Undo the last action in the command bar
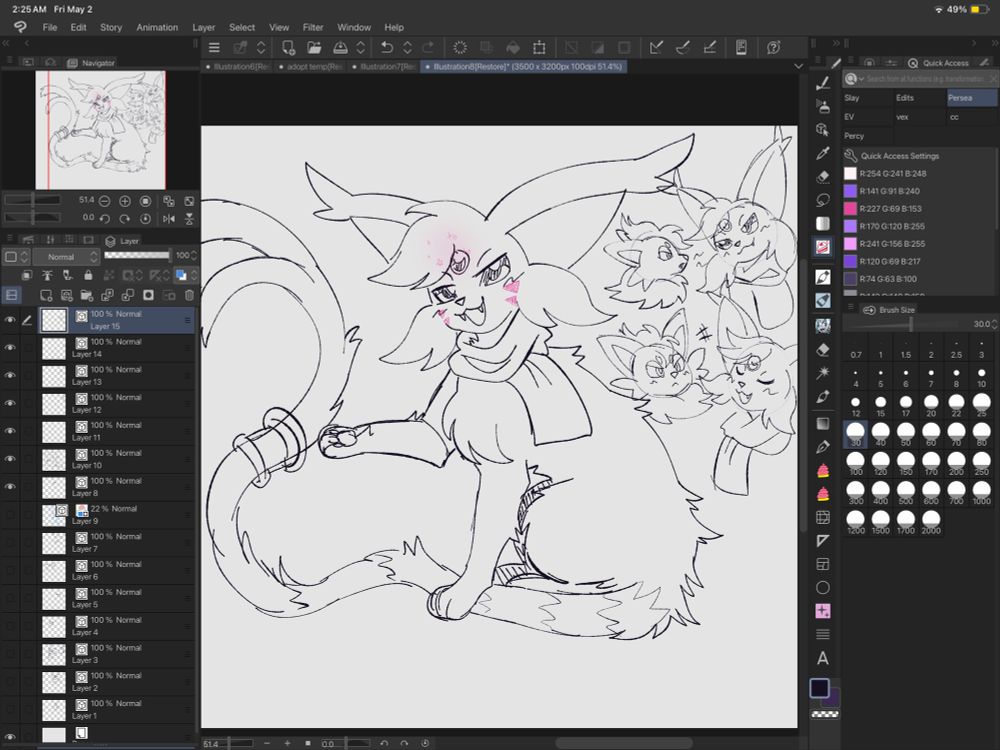The height and width of the screenshot is (750, 1000). click(x=386, y=48)
